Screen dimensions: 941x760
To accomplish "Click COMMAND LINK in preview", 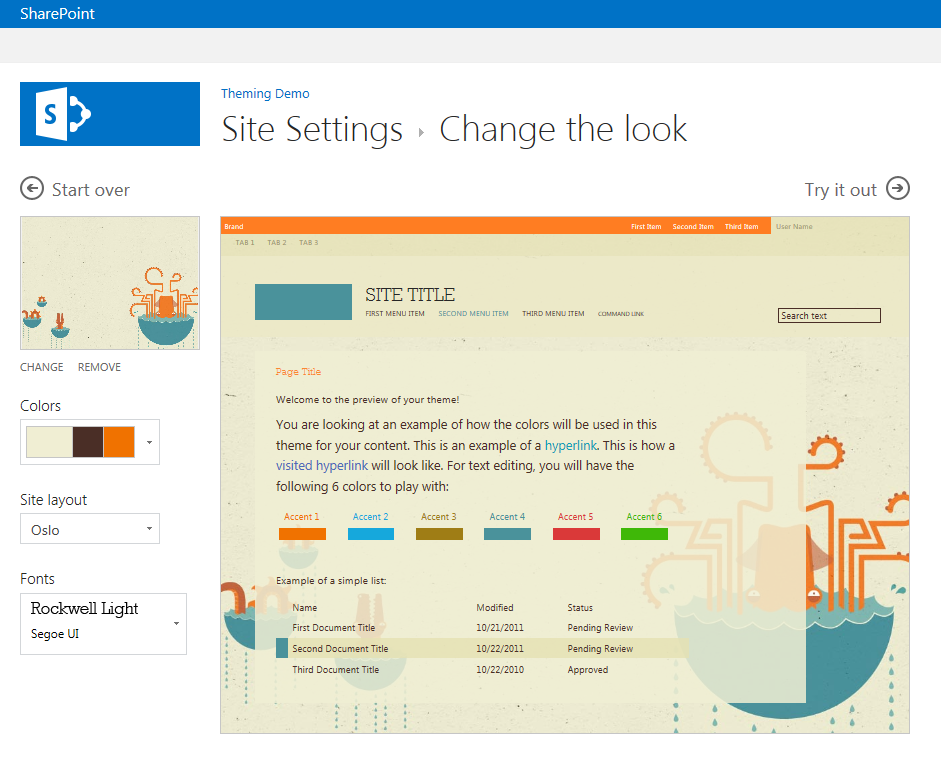I will coord(621,314).
